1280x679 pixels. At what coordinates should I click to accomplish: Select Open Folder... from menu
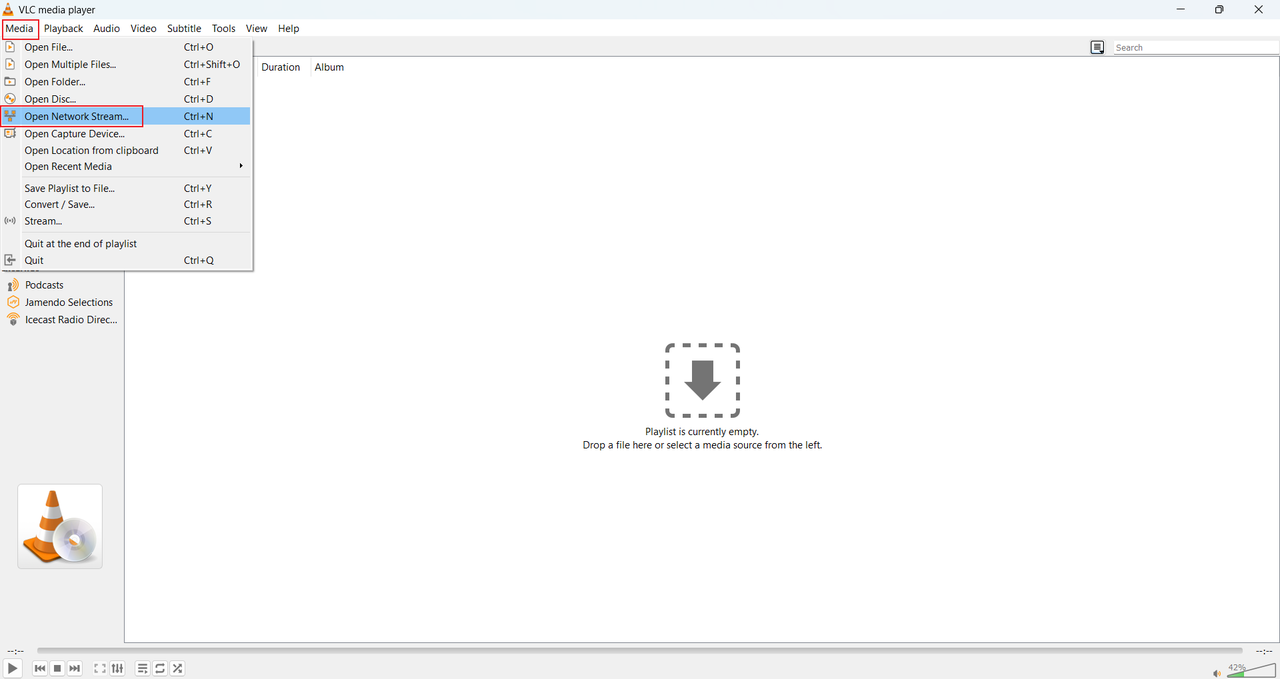(126, 82)
